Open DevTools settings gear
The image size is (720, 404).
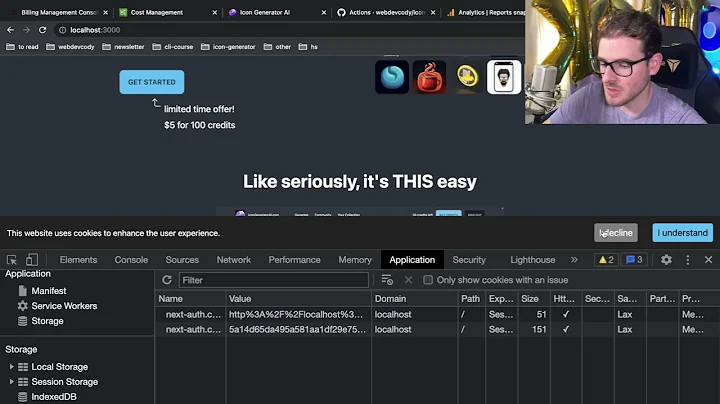tap(666, 260)
